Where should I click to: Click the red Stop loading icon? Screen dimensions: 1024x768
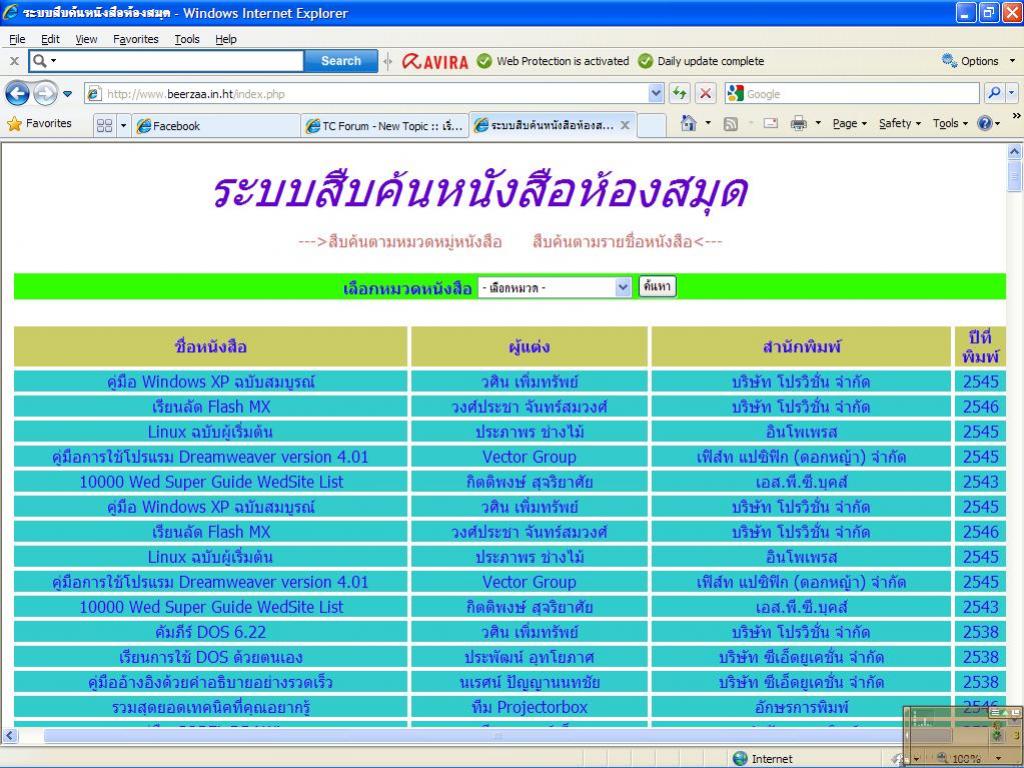click(705, 94)
